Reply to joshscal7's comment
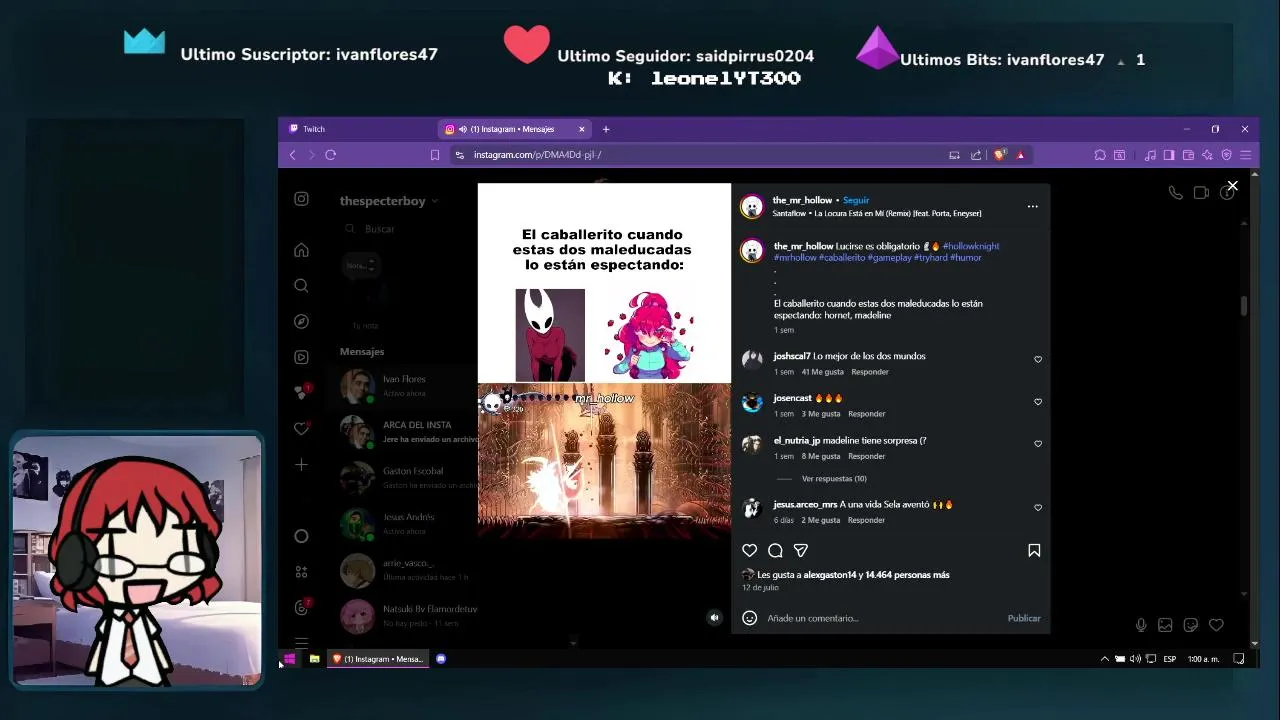The height and width of the screenshot is (720, 1280). tap(869, 372)
